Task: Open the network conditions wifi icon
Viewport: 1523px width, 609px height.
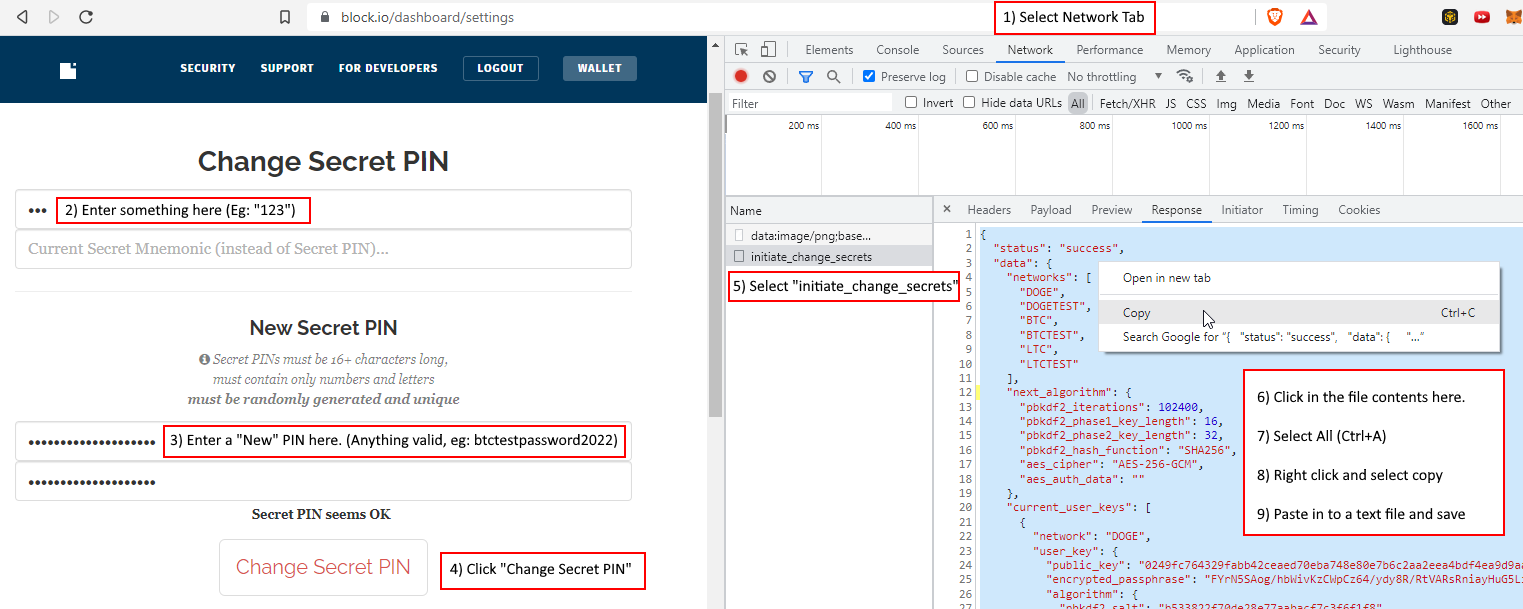Action: coord(1184,76)
